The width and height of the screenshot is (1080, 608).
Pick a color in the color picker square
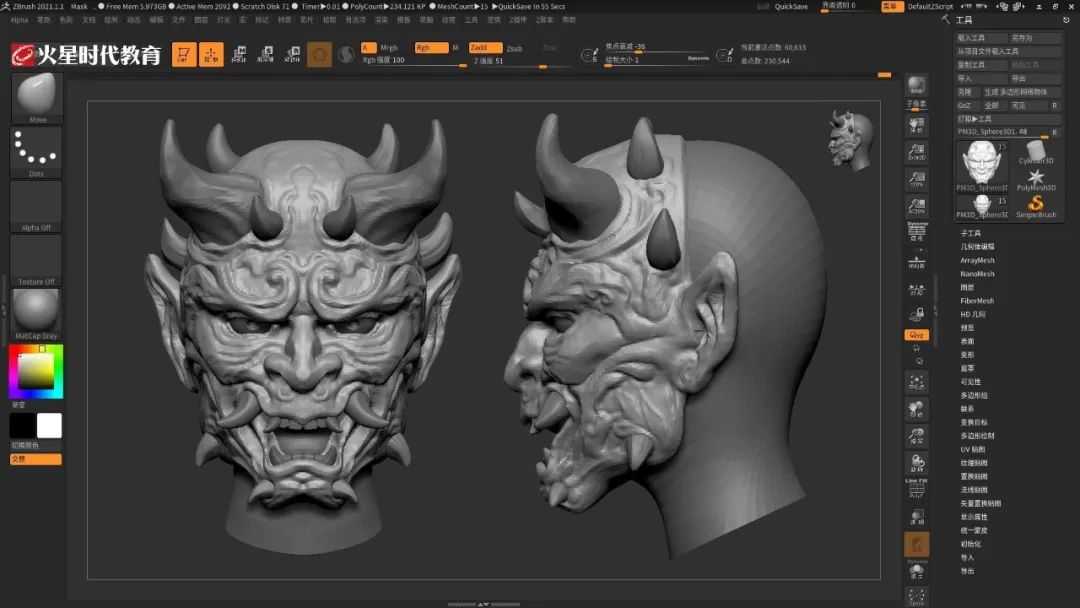tap(36, 372)
